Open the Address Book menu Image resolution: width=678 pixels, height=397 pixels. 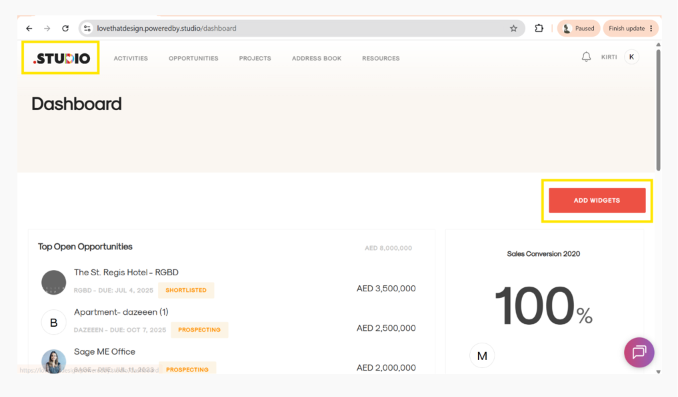(317, 58)
